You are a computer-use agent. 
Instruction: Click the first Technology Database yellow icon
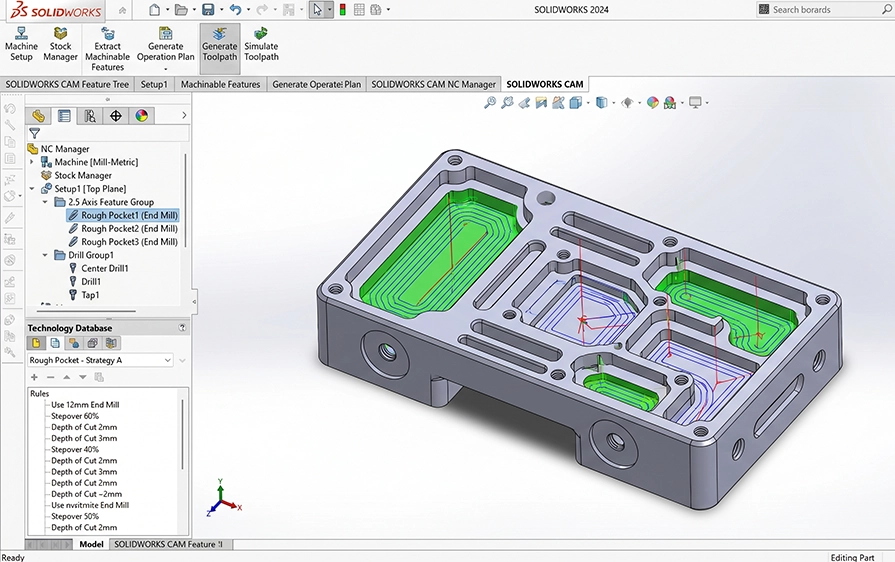click(36, 343)
